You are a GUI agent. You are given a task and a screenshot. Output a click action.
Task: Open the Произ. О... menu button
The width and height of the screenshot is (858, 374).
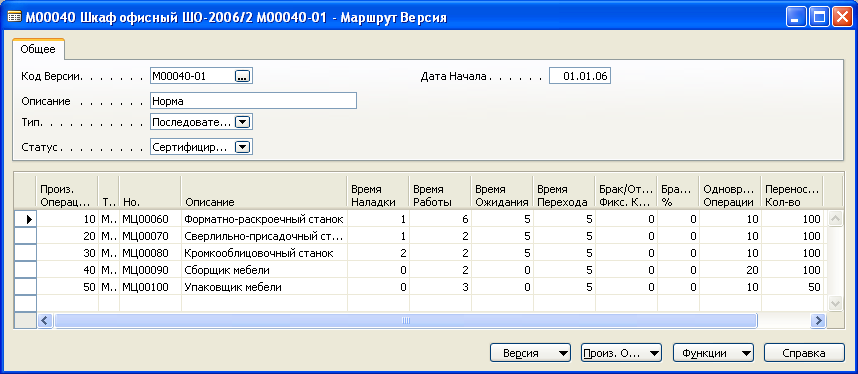pyautogui.click(x=622, y=353)
